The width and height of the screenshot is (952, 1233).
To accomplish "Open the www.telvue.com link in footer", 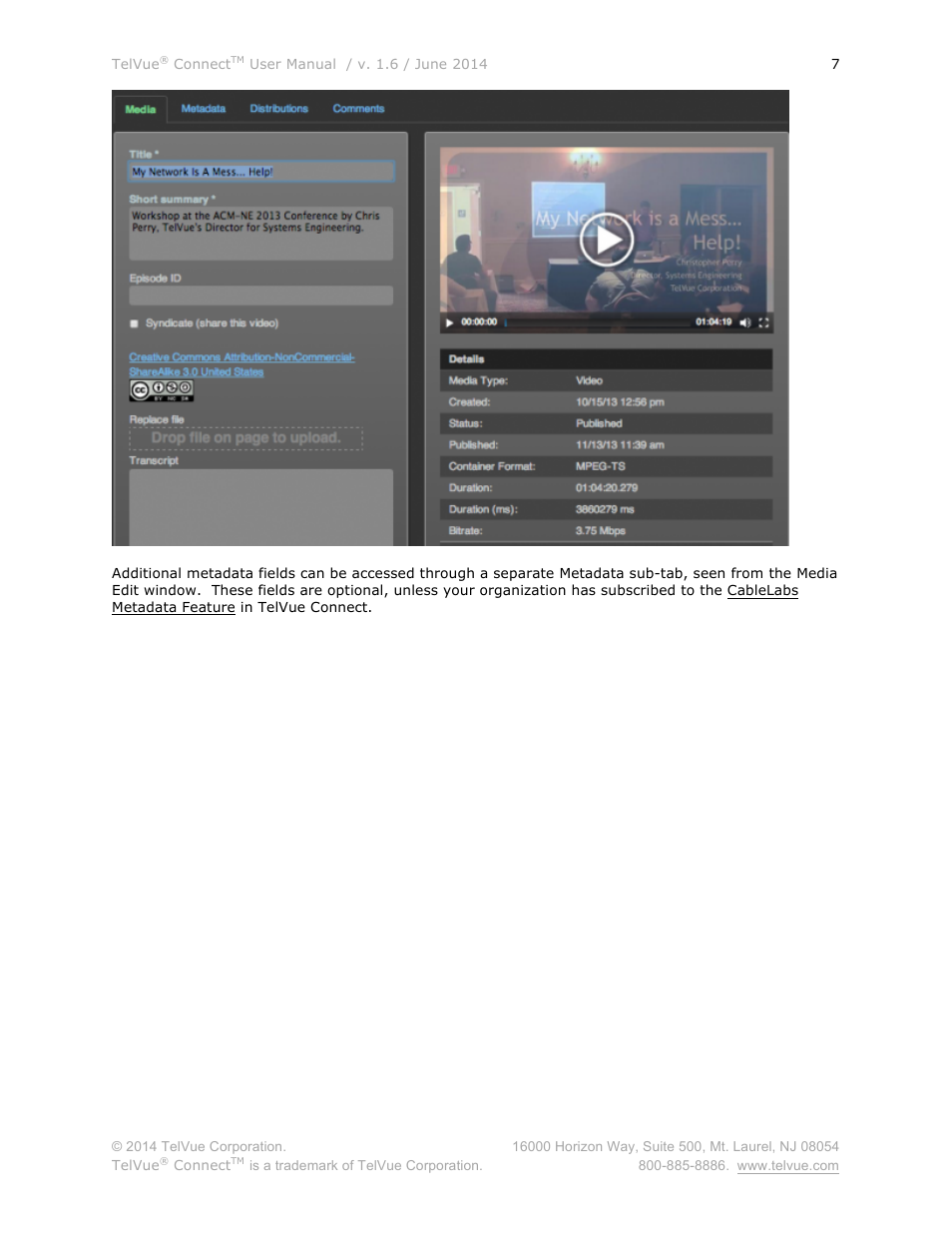I will [787, 1166].
